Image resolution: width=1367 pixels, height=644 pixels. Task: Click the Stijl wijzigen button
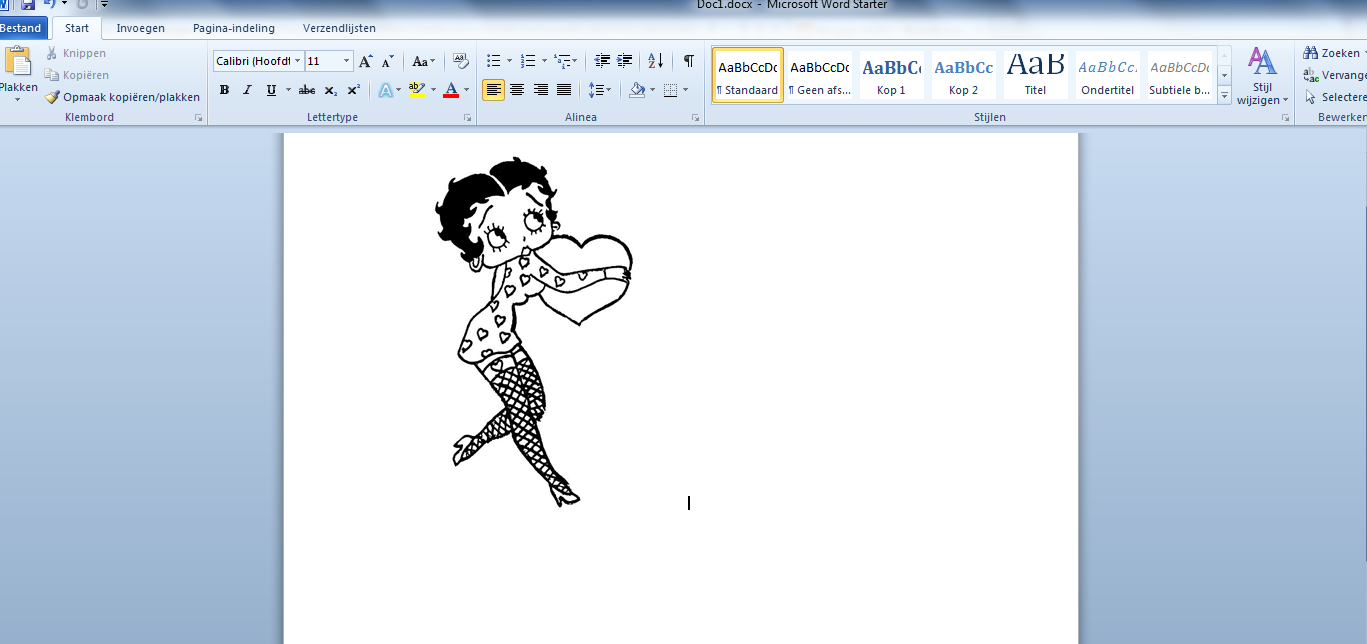[1263, 77]
